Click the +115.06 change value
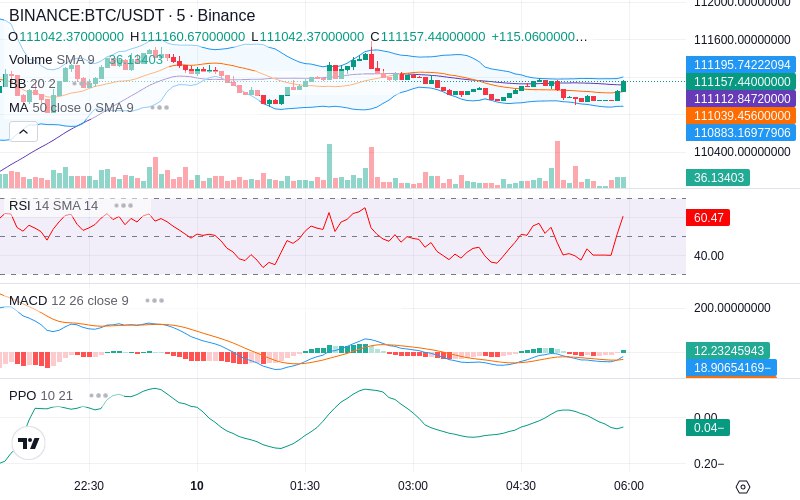The width and height of the screenshot is (800, 500). (539, 37)
